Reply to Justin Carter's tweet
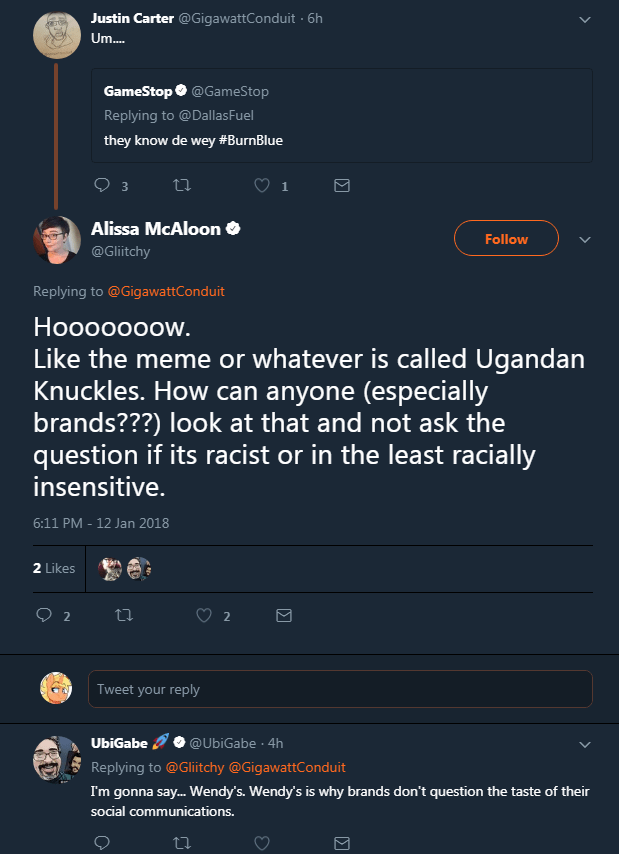Image resolution: width=619 pixels, height=854 pixels. click(101, 186)
